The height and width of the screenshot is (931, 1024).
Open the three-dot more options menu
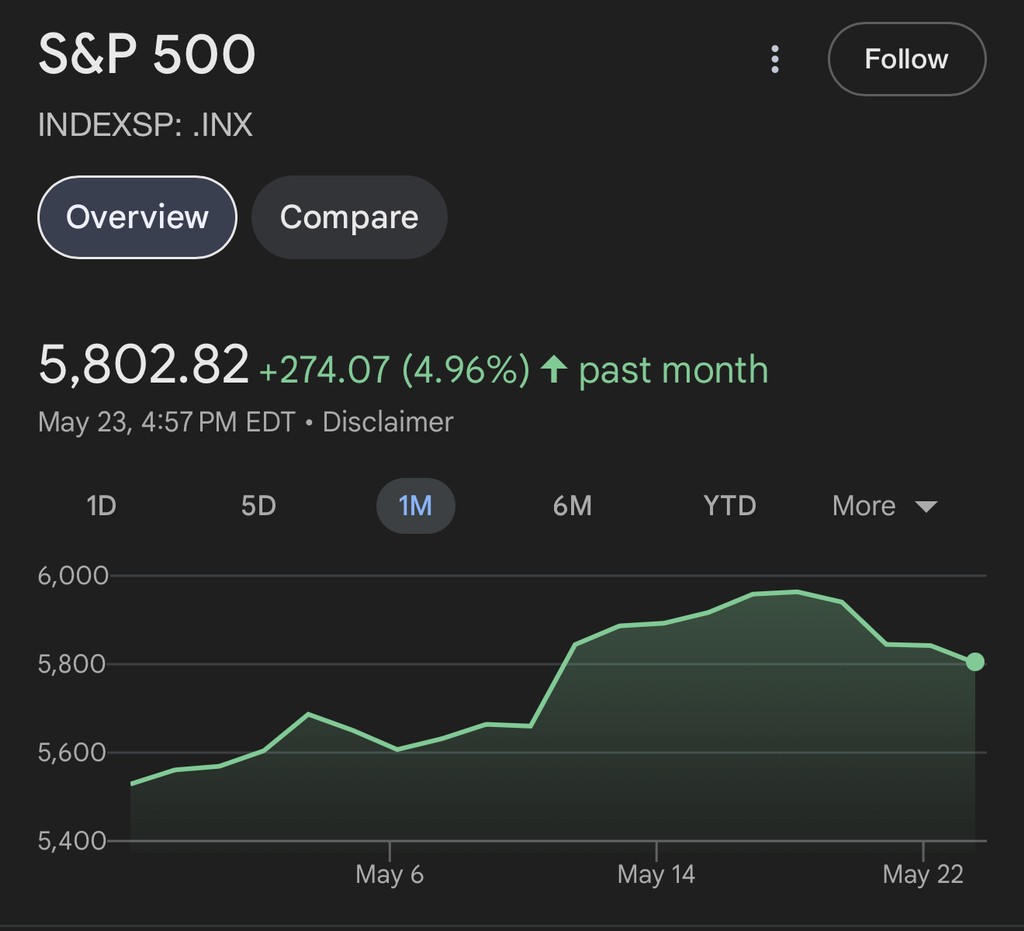pos(775,59)
